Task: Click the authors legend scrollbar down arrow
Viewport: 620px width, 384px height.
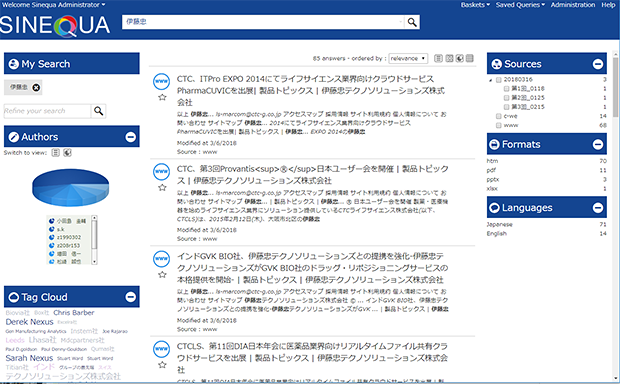Action: pos(94,262)
